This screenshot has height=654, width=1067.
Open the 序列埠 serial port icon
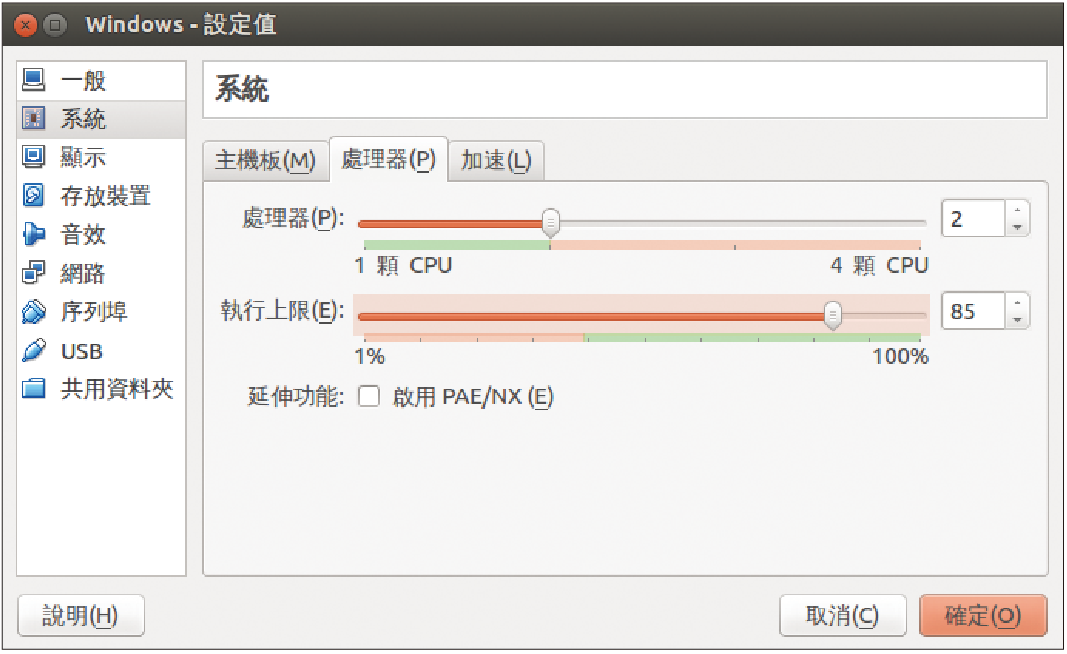(x=33, y=312)
